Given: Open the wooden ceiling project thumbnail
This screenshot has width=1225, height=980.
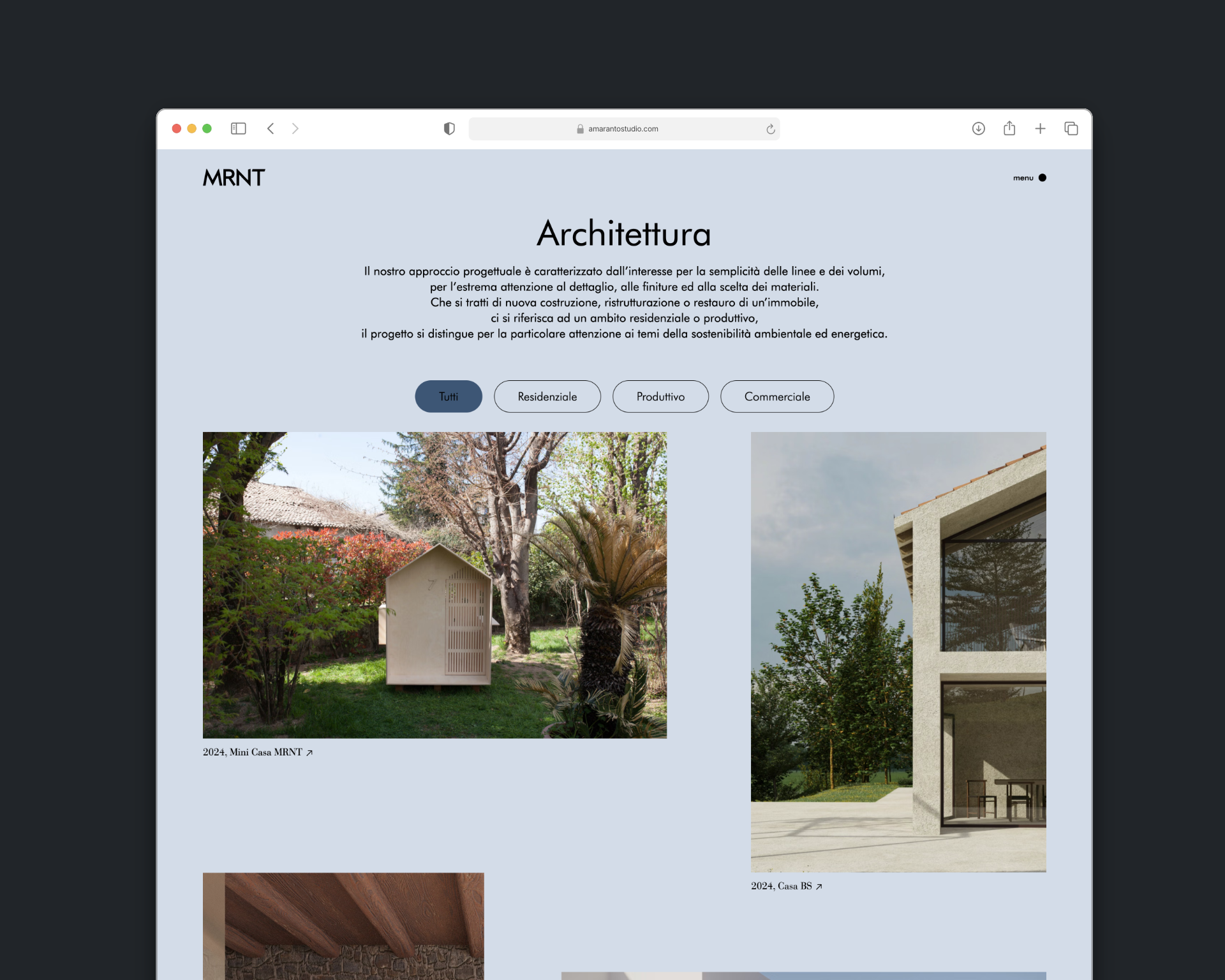Looking at the screenshot, I should tap(343, 925).
